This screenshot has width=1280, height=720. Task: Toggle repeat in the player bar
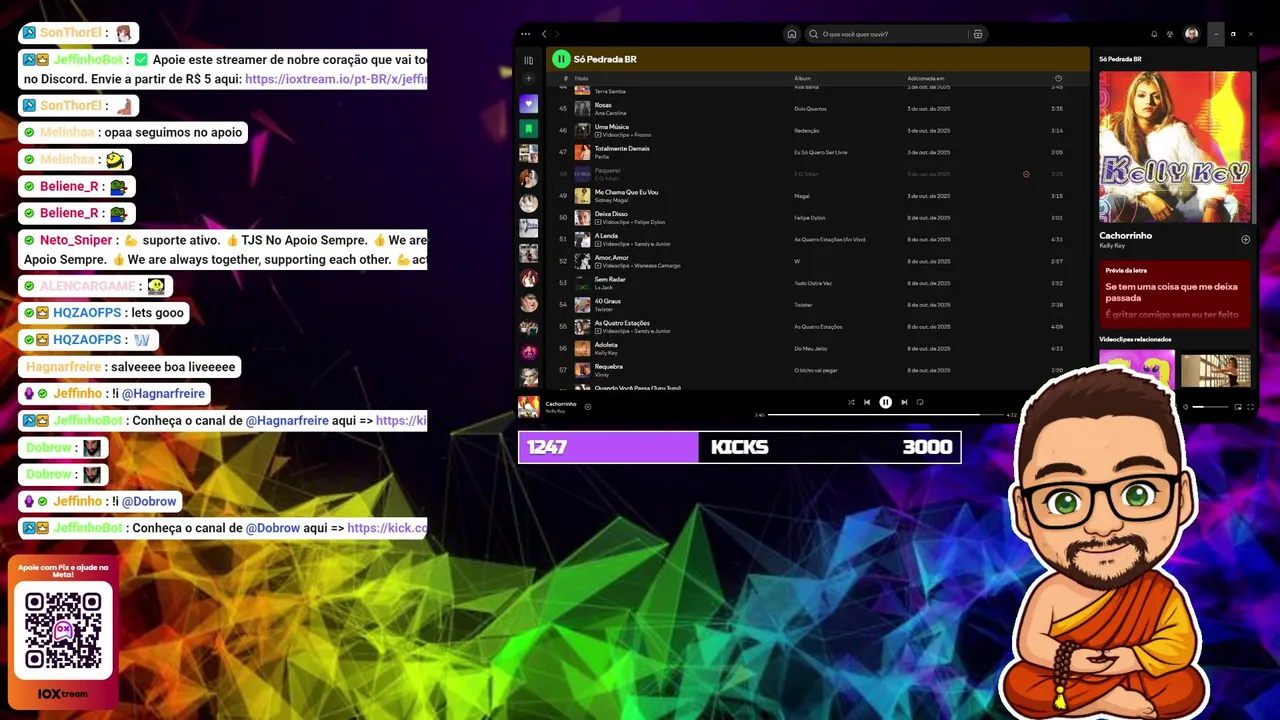tap(920, 402)
